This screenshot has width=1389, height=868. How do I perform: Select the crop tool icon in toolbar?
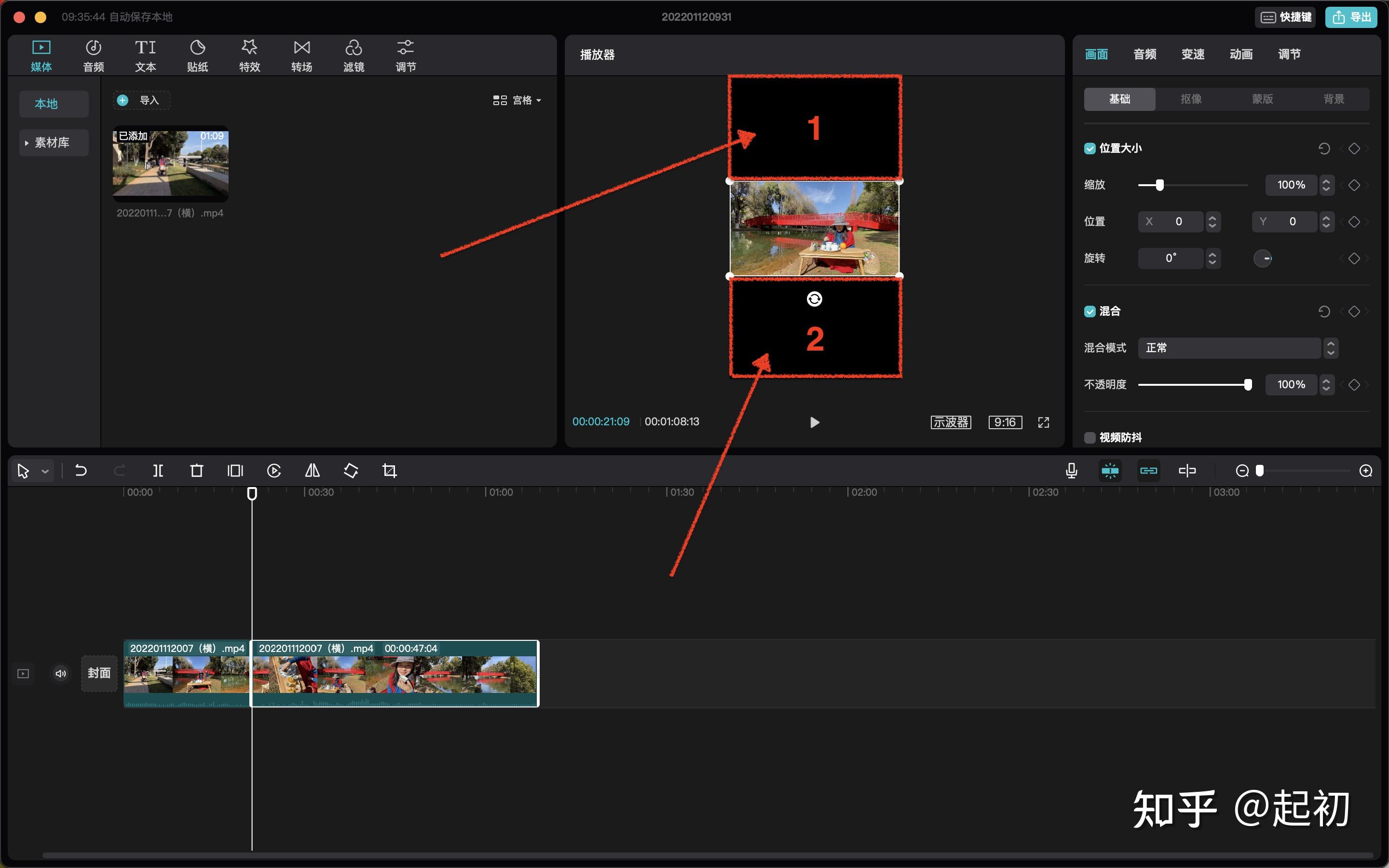coord(389,471)
